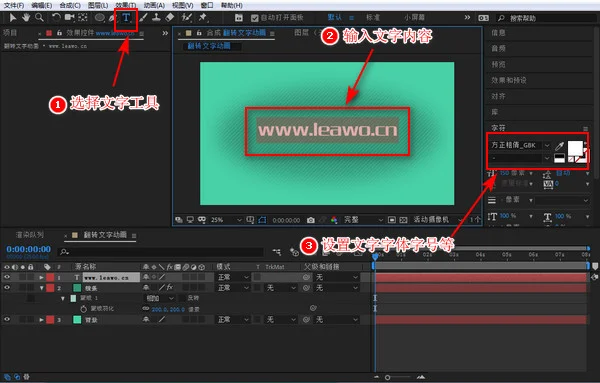This screenshot has height=383, width=600.
Task: Select the Unified Camera tool
Action: [x=69, y=17]
